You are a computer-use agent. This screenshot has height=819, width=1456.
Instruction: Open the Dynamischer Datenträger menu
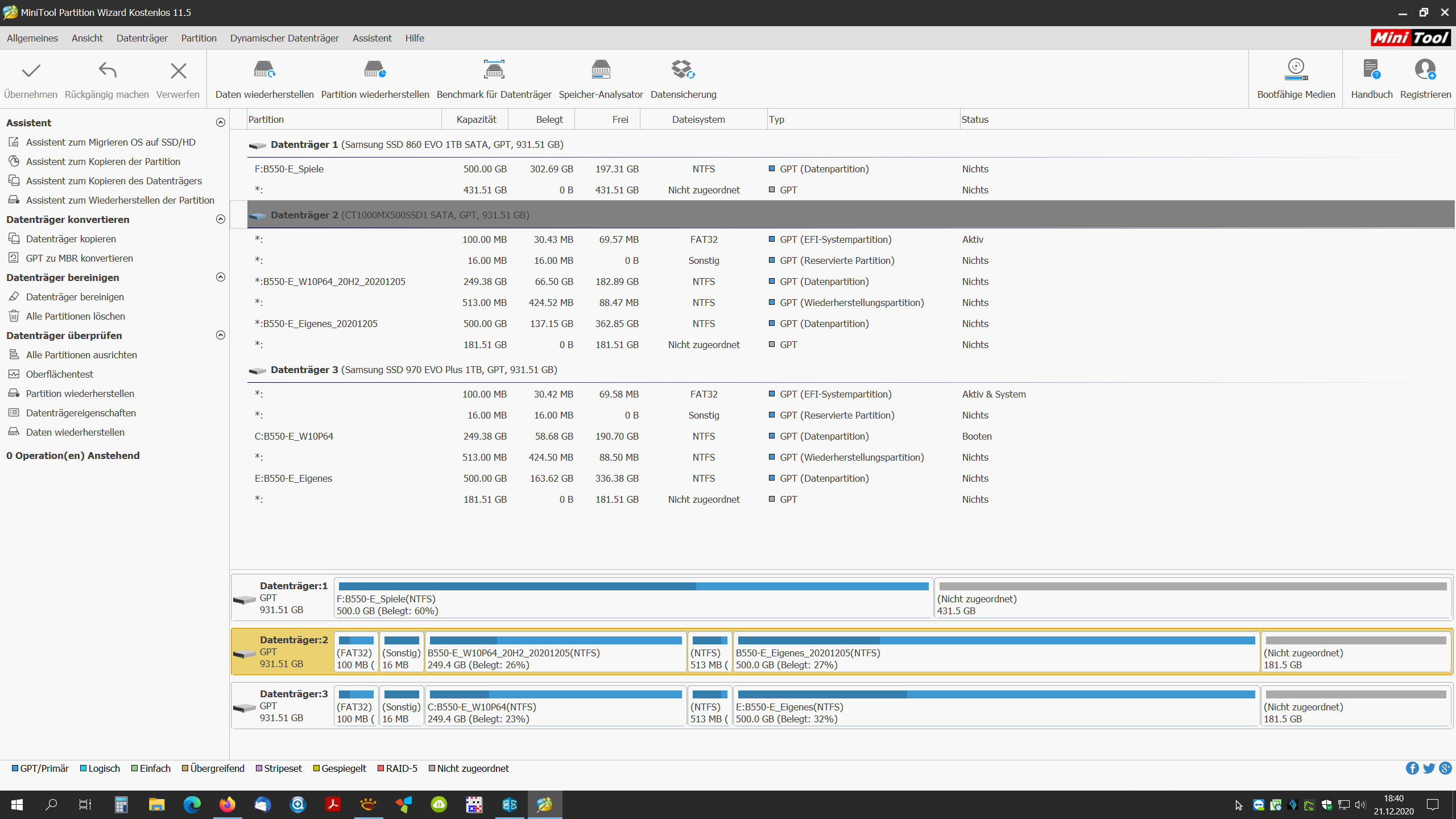(284, 38)
